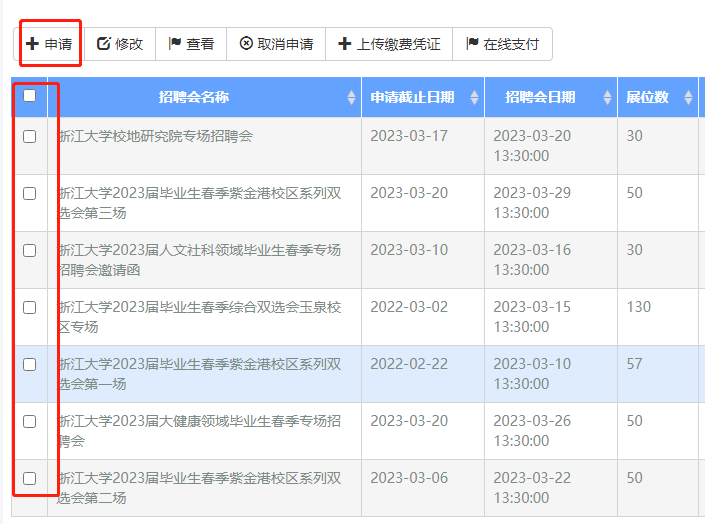Click the 申请 (apply) plus button
The width and height of the screenshot is (705, 524).
click(x=49, y=44)
